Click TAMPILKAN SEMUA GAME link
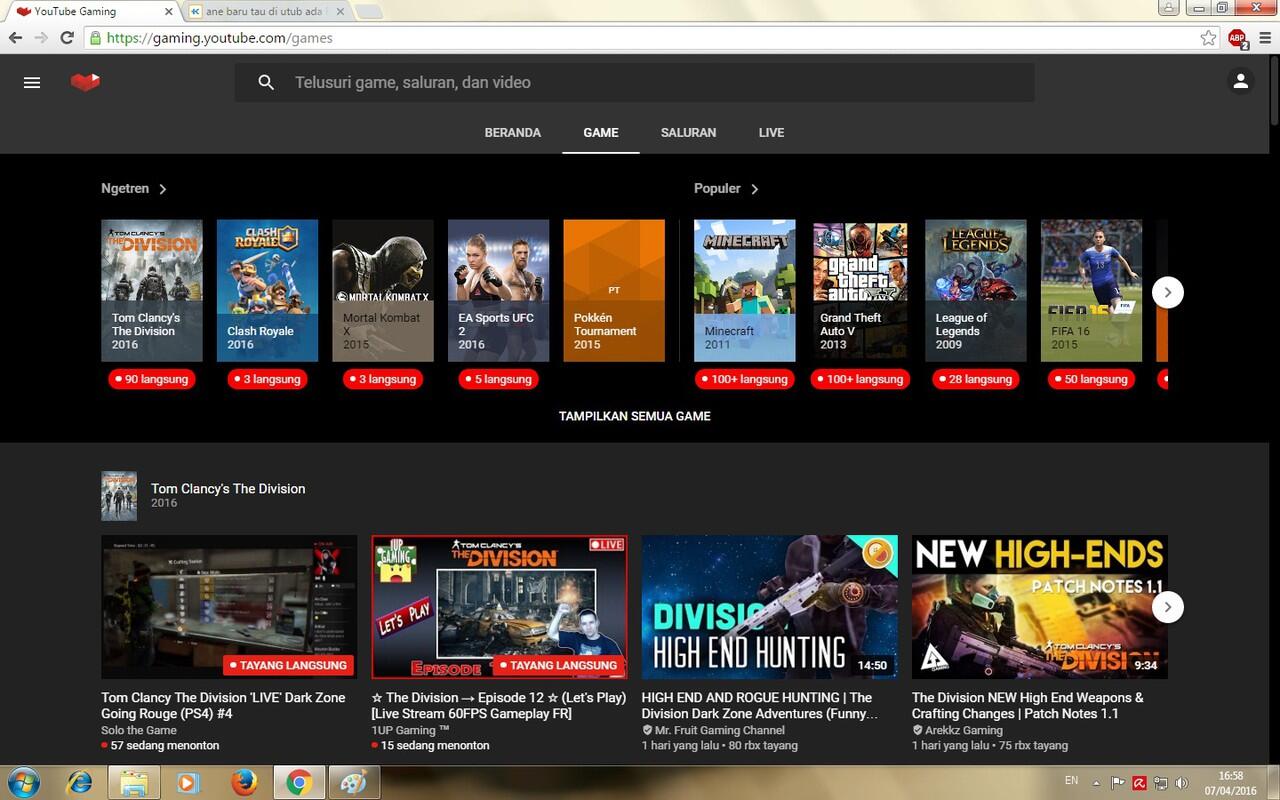 [635, 416]
